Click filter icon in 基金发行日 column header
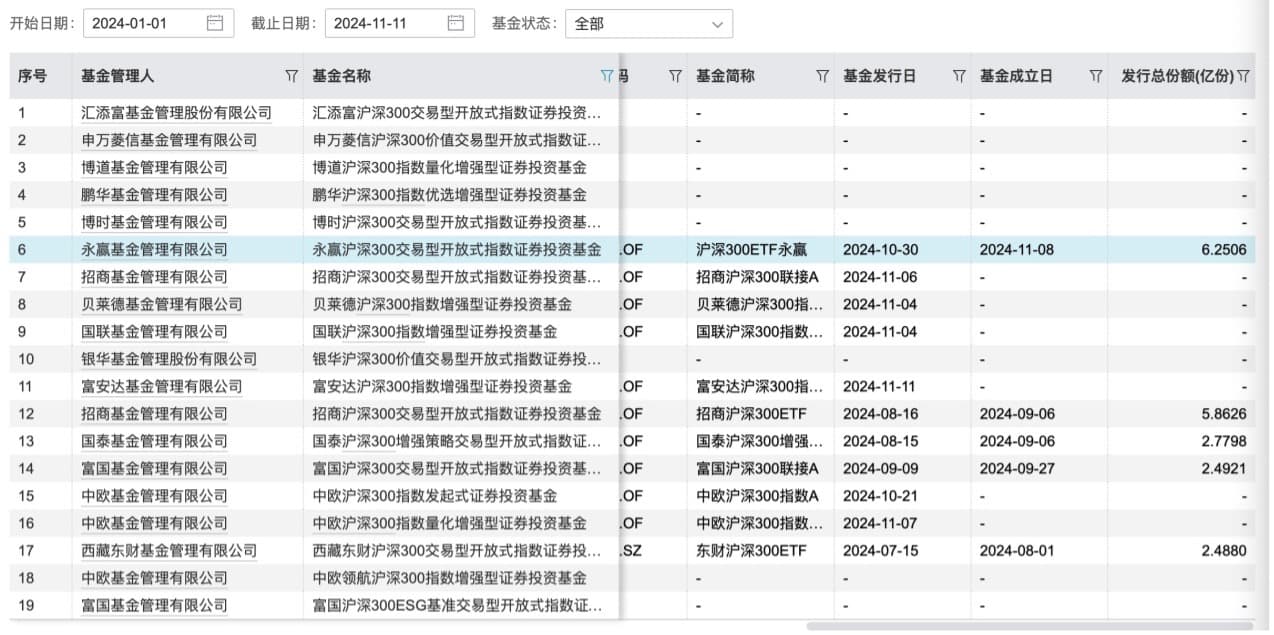The height and width of the screenshot is (635, 1274). coord(959,76)
